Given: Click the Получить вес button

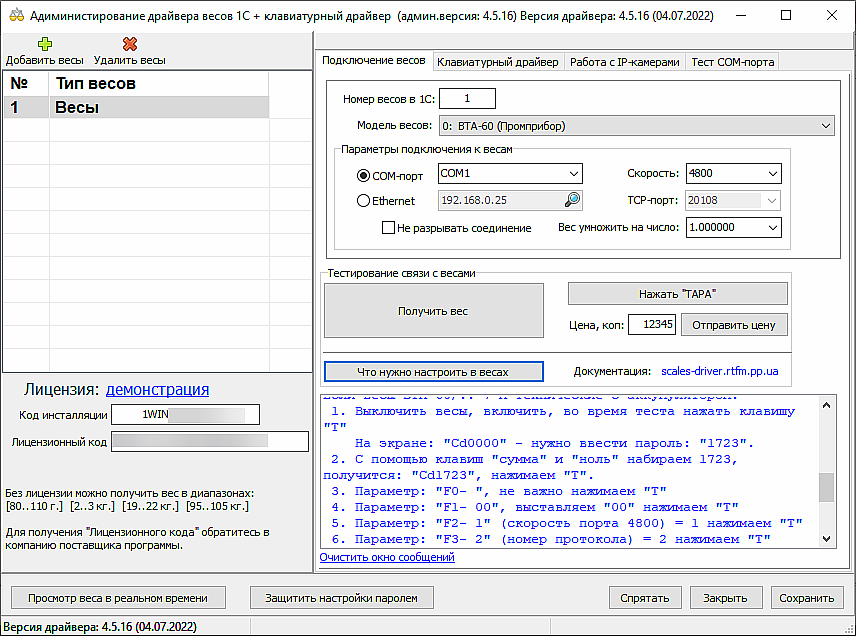Looking at the screenshot, I should [x=433, y=311].
